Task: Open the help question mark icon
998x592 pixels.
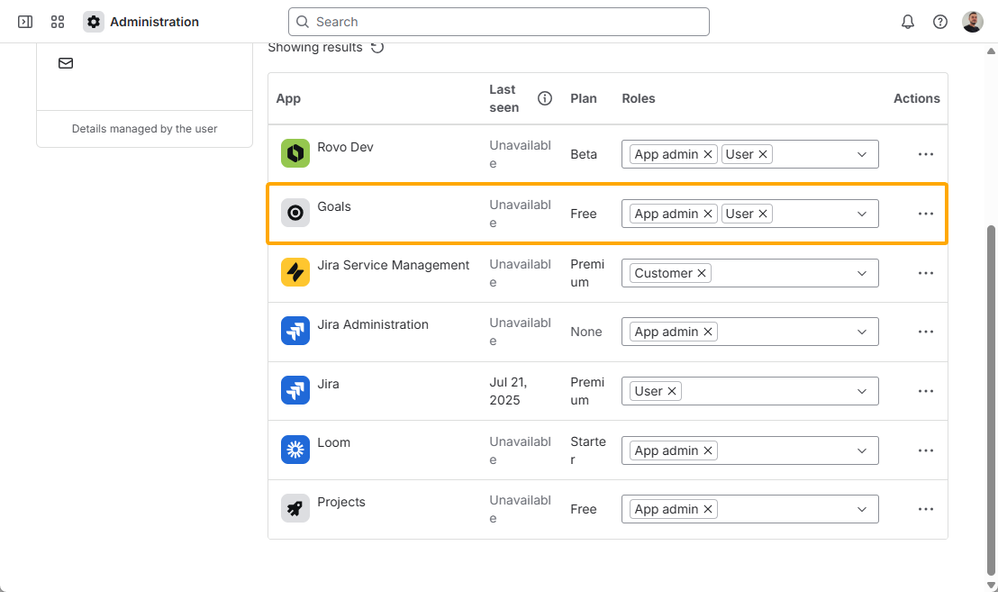Action: [940, 22]
